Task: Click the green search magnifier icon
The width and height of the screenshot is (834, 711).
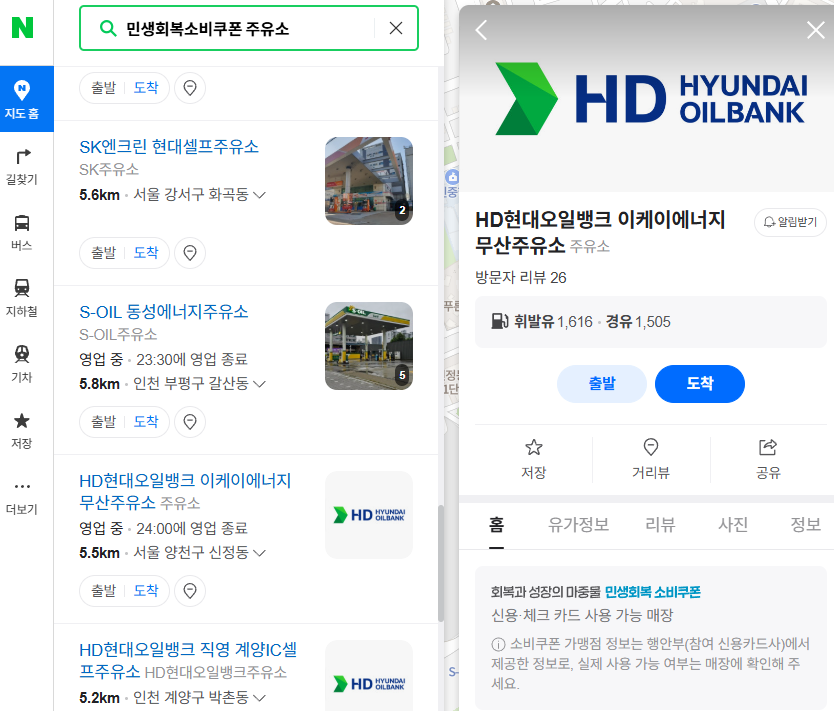Action: point(108,28)
